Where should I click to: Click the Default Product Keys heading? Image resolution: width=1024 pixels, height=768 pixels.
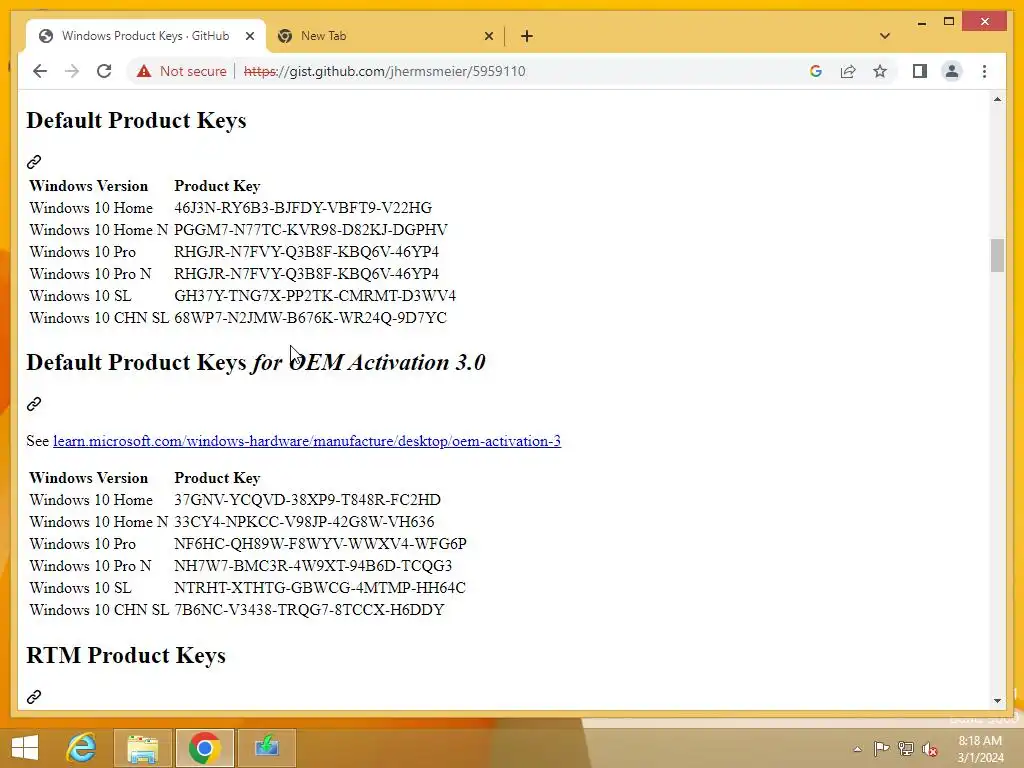(x=136, y=121)
